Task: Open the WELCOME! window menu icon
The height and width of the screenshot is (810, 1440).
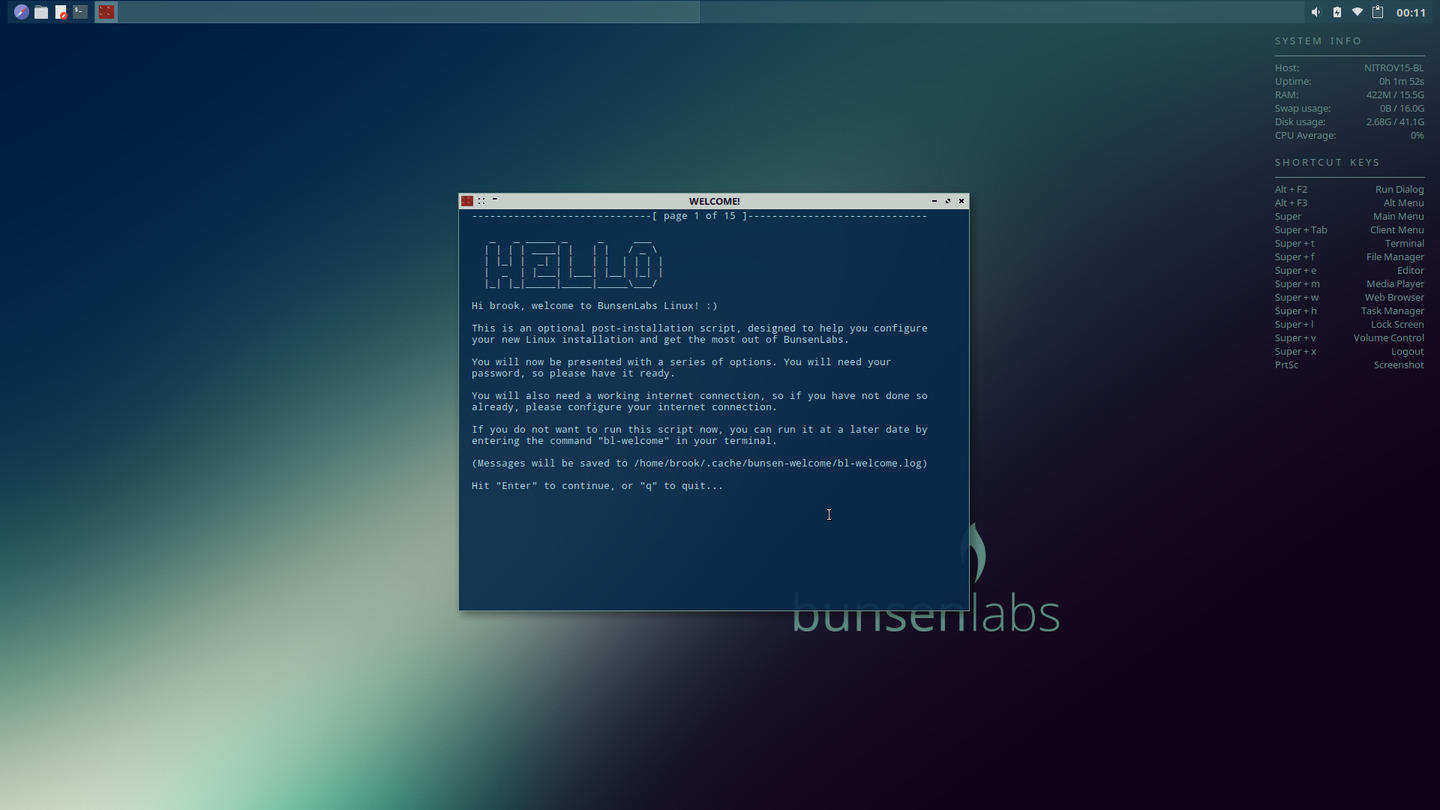Action: point(467,201)
